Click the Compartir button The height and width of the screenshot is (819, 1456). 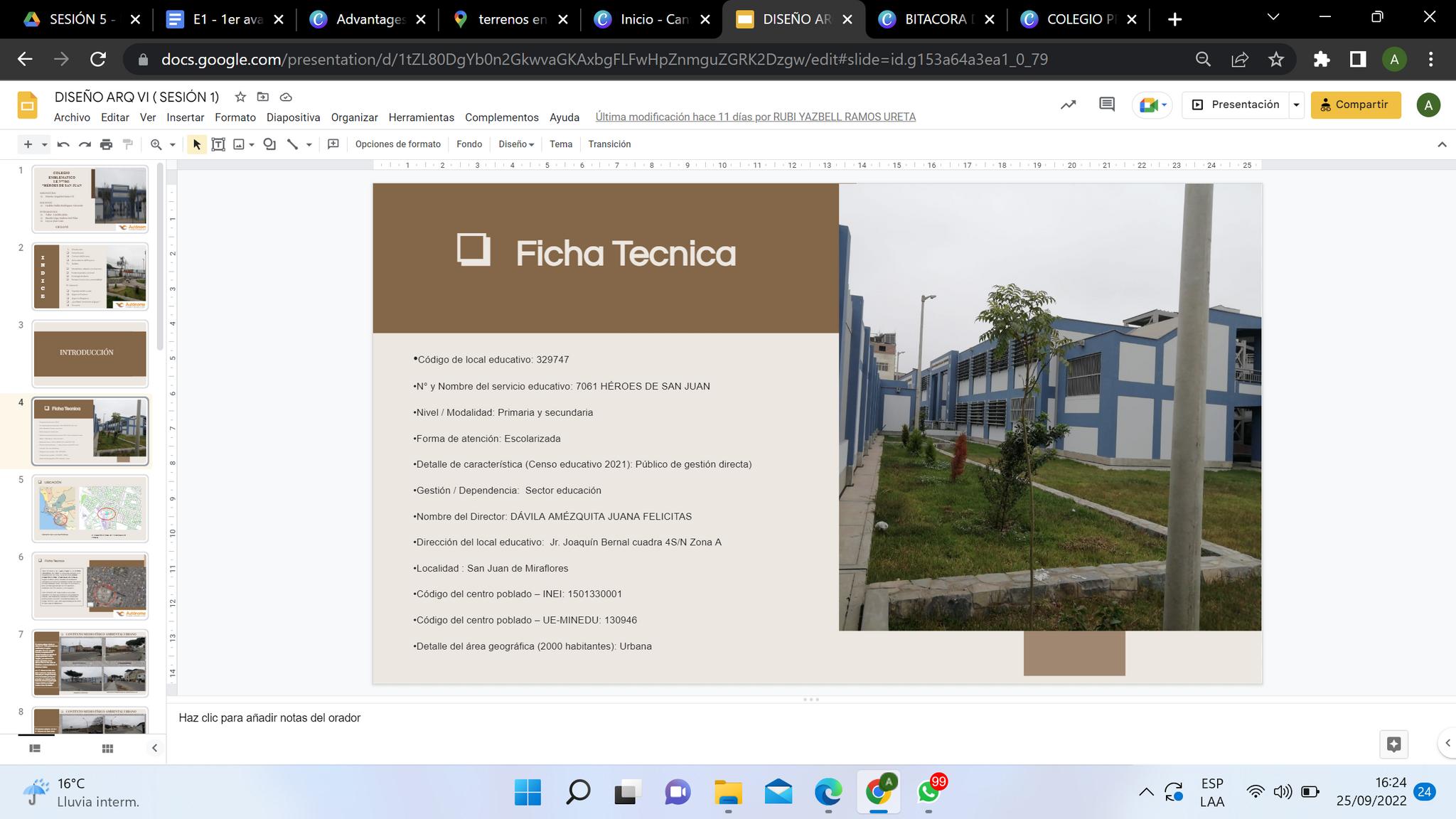coord(1355,105)
